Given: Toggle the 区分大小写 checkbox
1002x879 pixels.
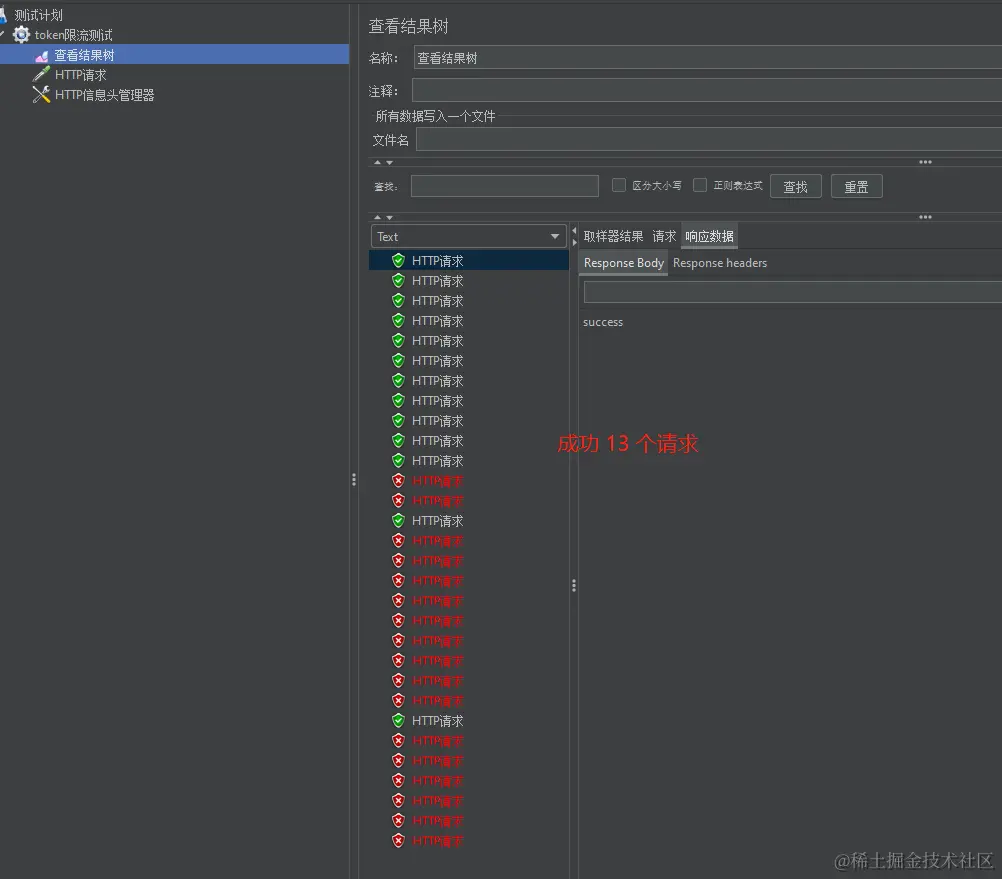Looking at the screenshot, I should [x=619, y=185].
